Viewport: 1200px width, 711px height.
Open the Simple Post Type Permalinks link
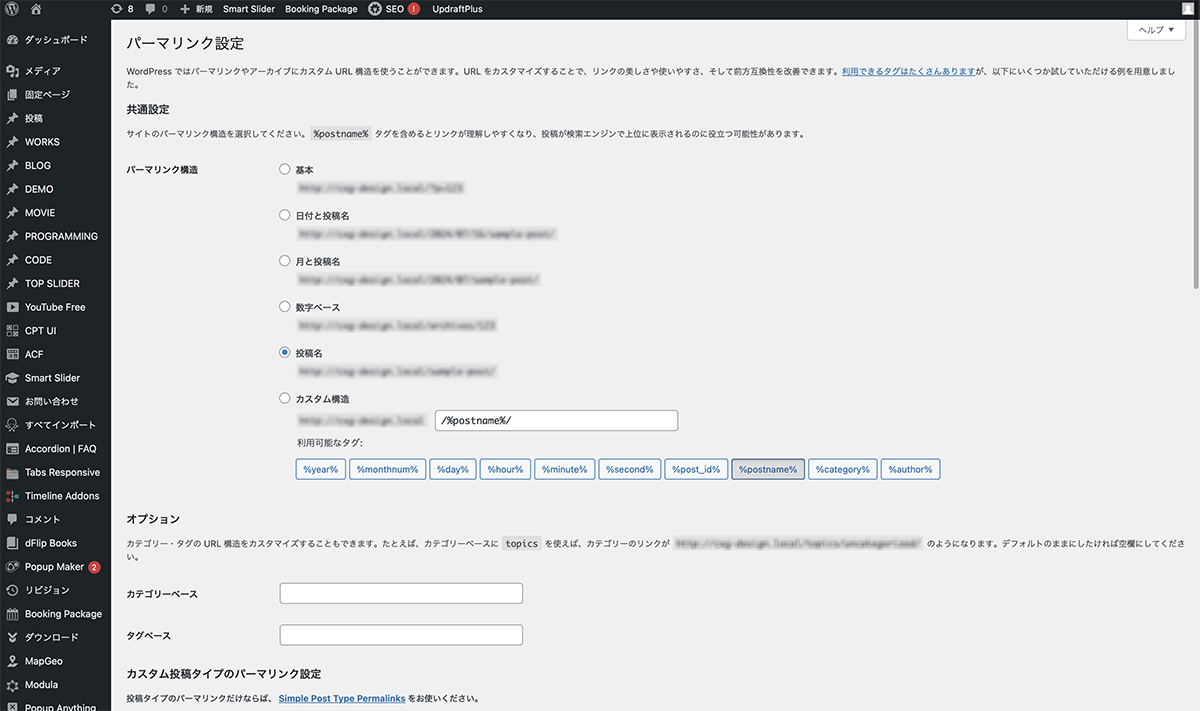[x=342, y=699]
